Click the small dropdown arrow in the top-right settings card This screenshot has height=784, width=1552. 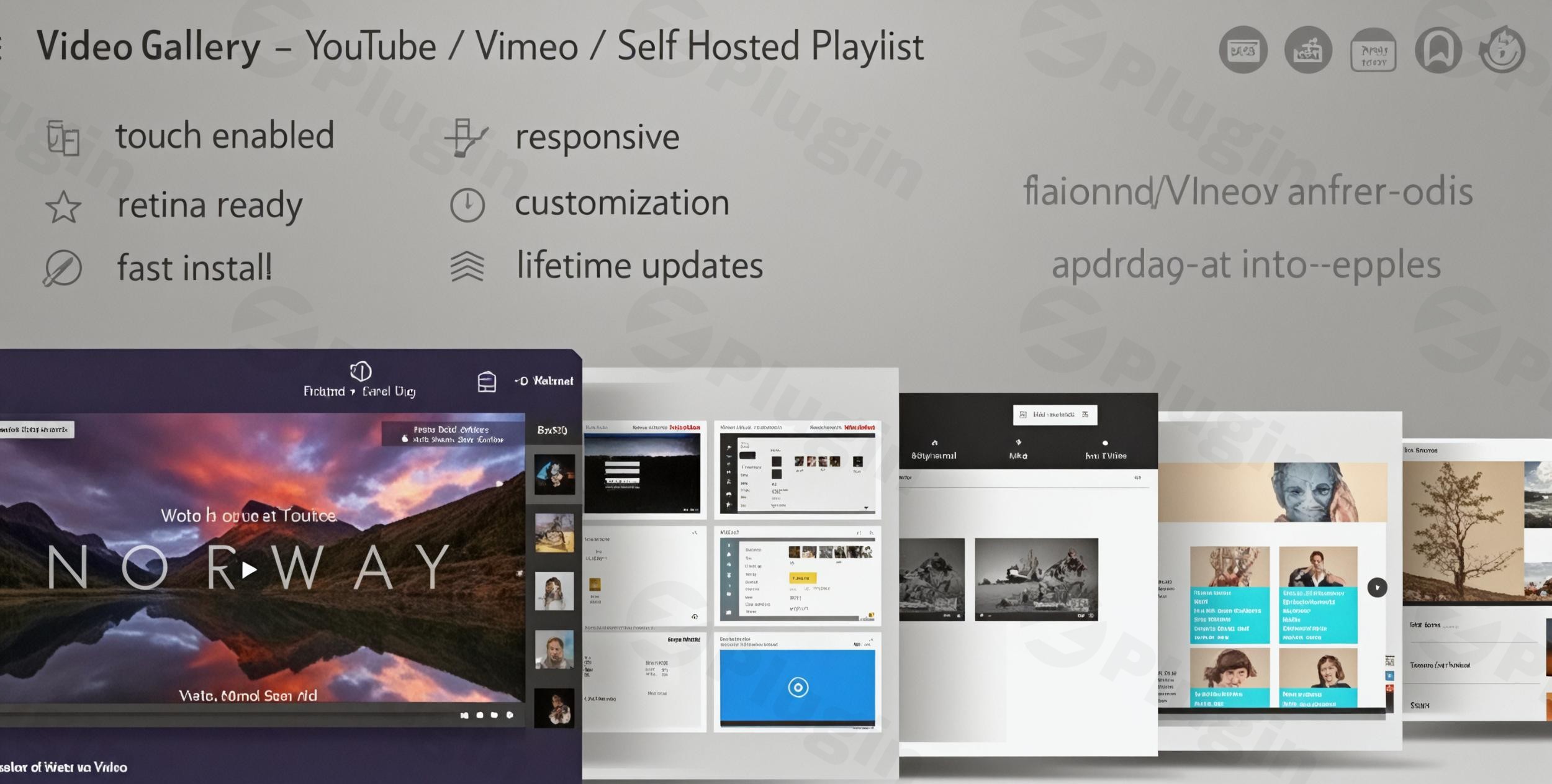tap(866, 508)
